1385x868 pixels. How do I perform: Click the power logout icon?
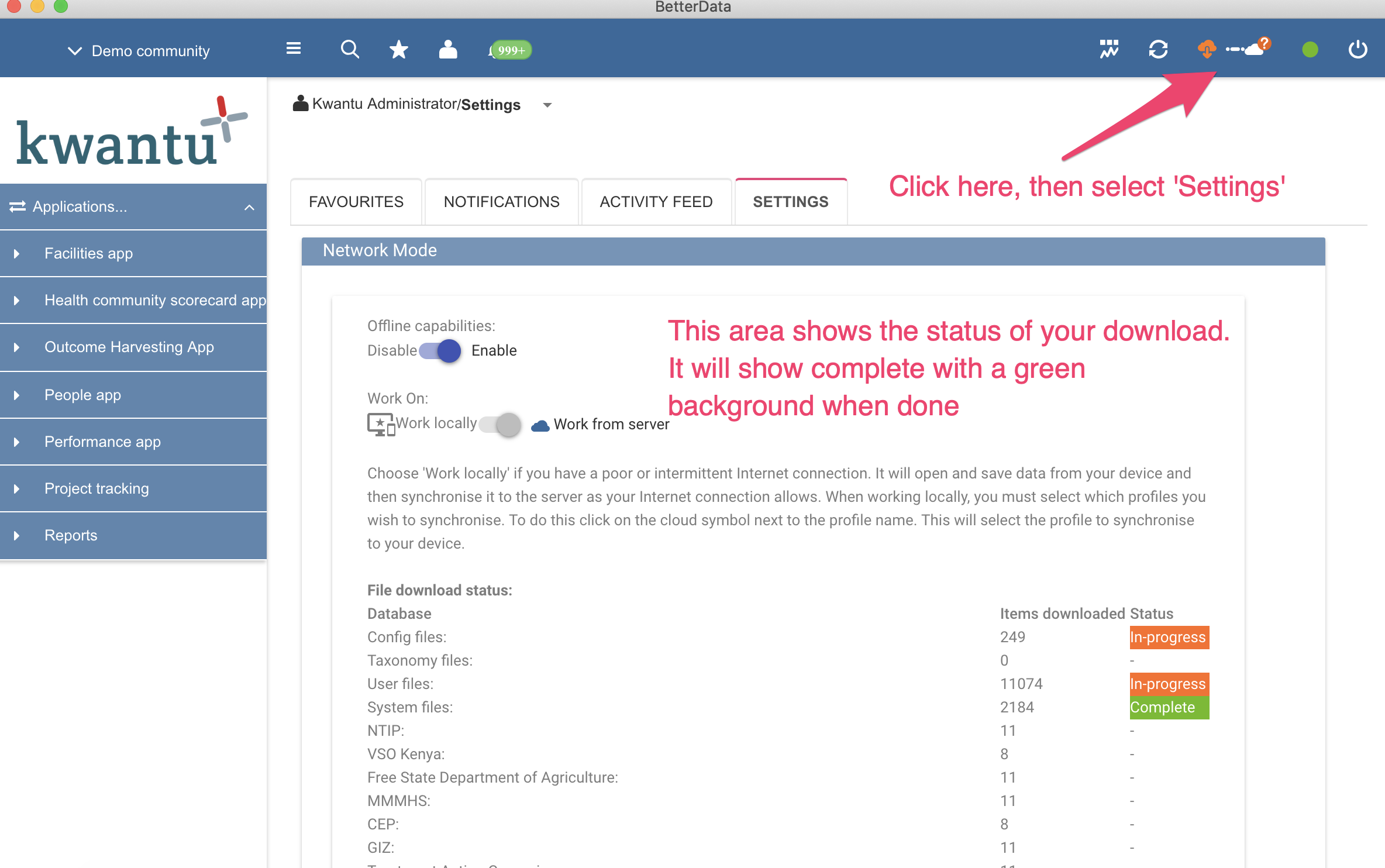tap(1358, 50)
